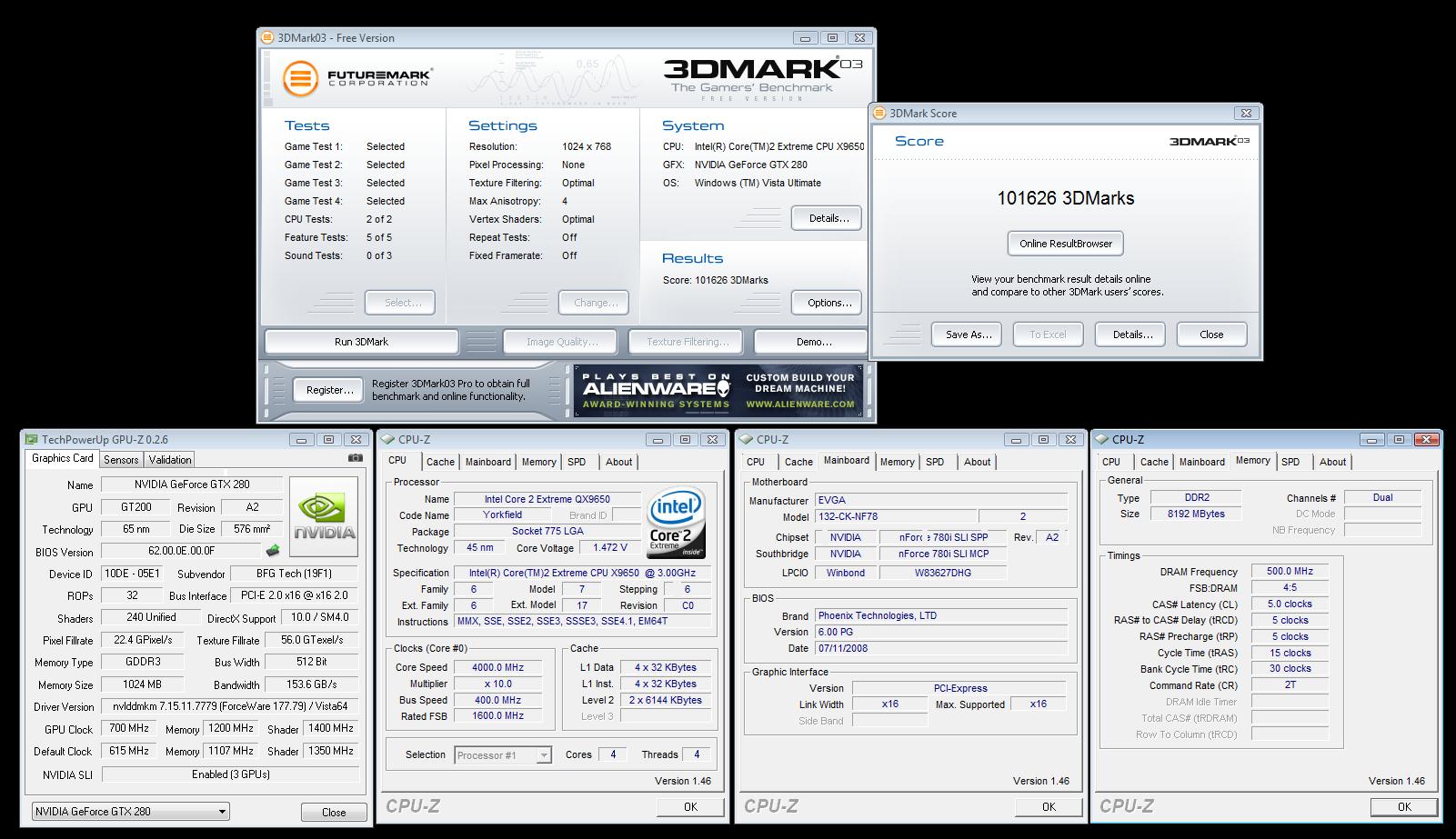The height and width of the screenshot is (839, 1456).
Task: Click the 3DMark03 title bar app icon
Action: coord(267,37)
